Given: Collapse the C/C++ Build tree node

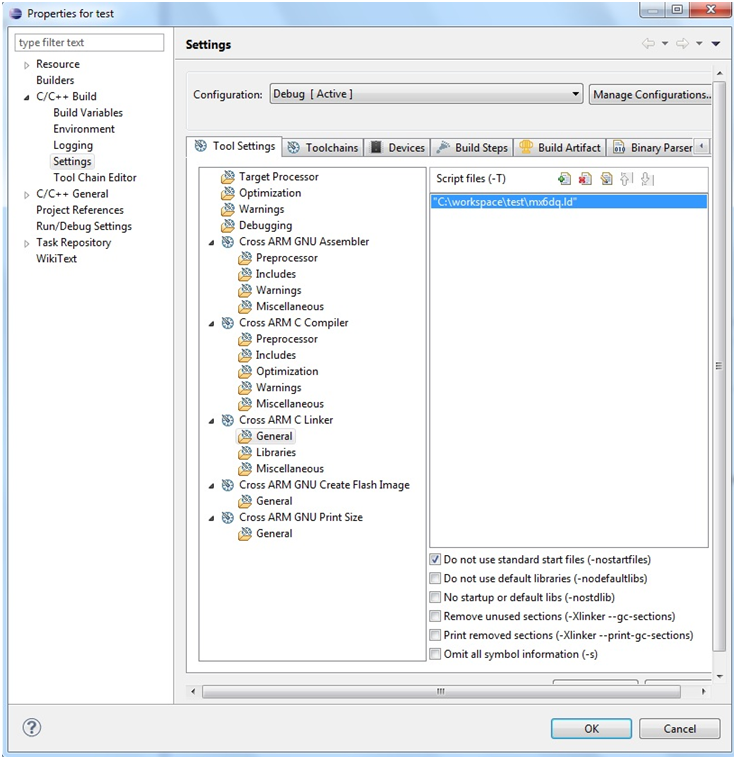Looking at the screenshot, I should (27, 97).
